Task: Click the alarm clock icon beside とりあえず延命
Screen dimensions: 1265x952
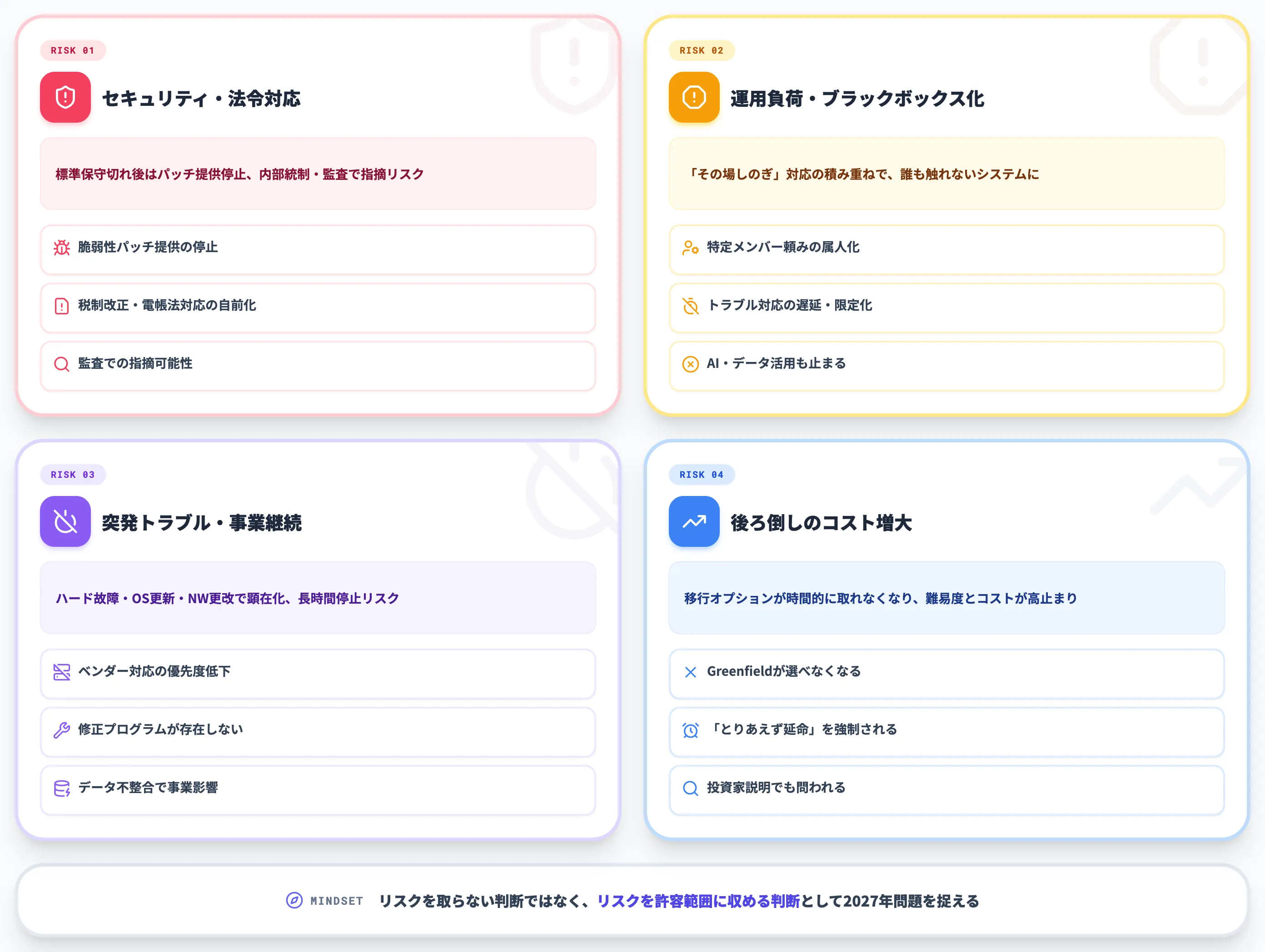Action: tap(690, 730)
